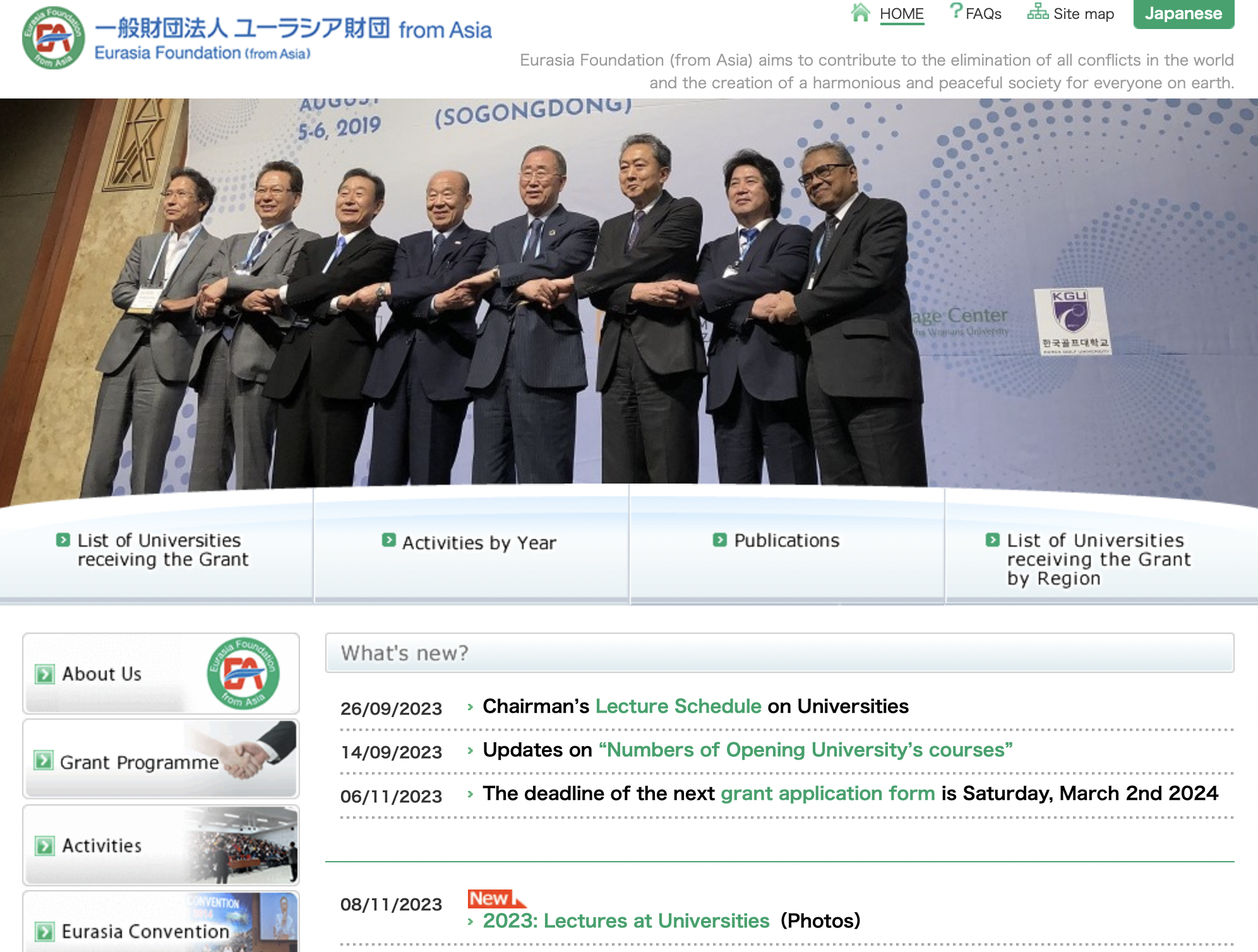Open the Grant Programme sidebar button
Screen dimensions: 1258x952
click(x=161, y=759)
